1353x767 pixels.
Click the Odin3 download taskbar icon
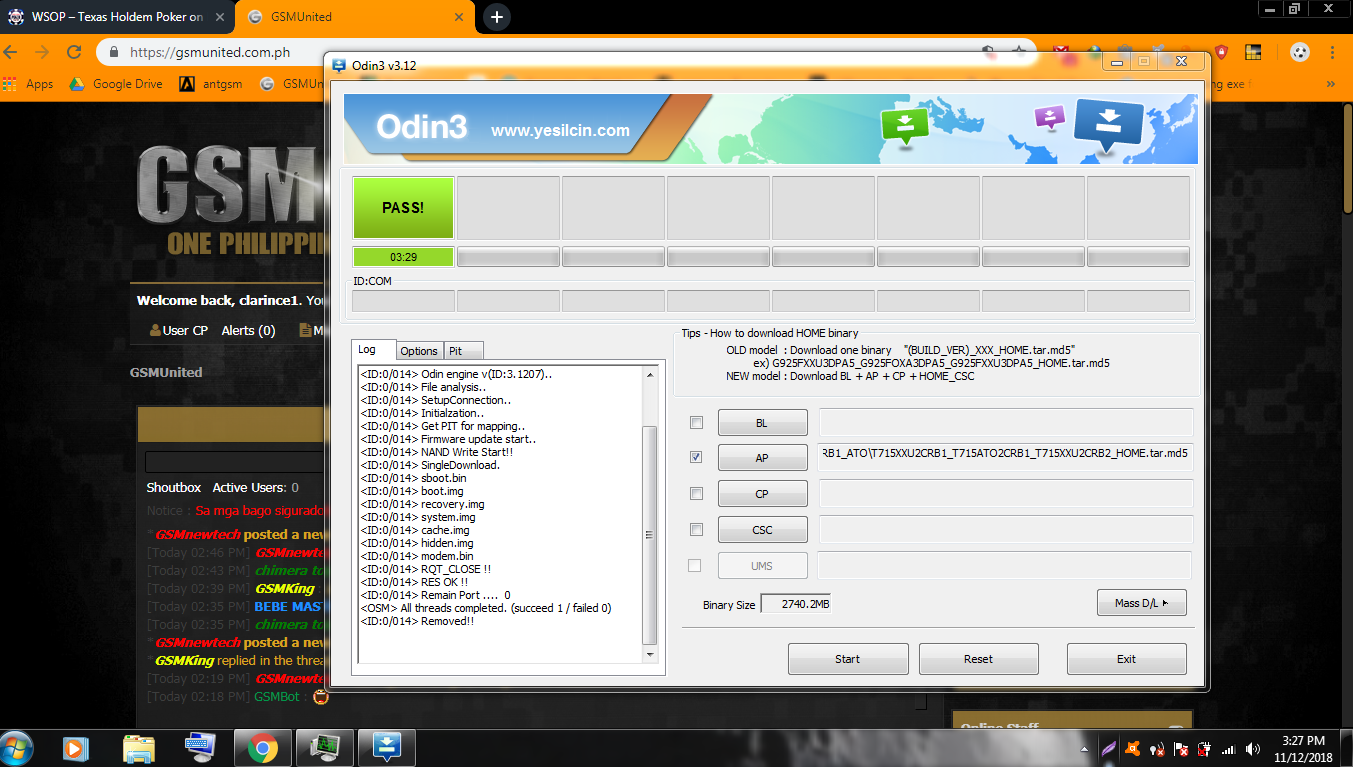(387, 748)
